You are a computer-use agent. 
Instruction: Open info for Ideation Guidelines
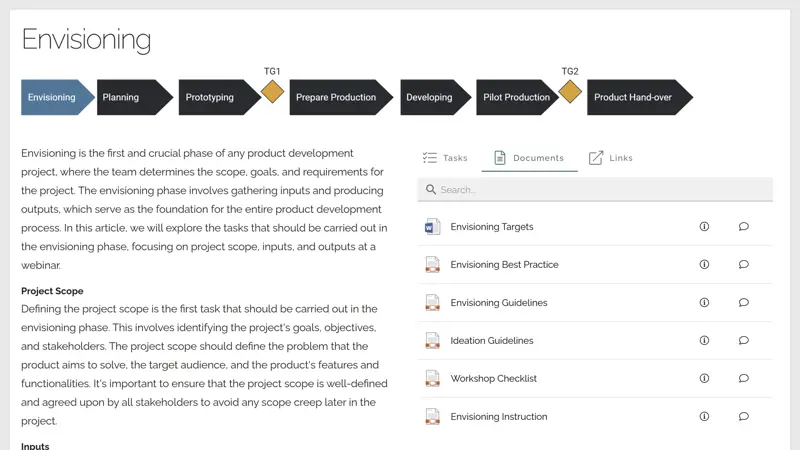coord(704,340)
